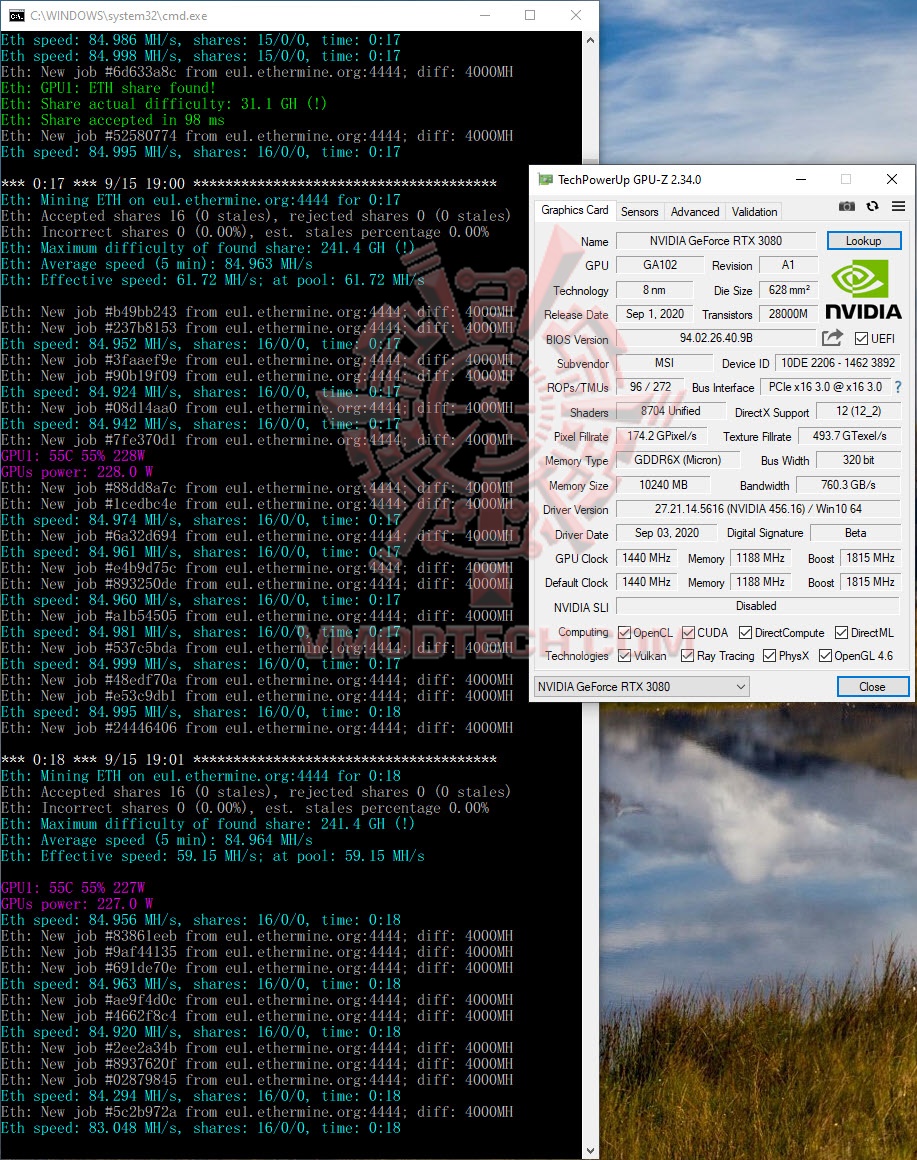Take a GPU-Z screenshot with the camera icon
The height and width of the screenshot is (1160, 917).
pos(846,206)
